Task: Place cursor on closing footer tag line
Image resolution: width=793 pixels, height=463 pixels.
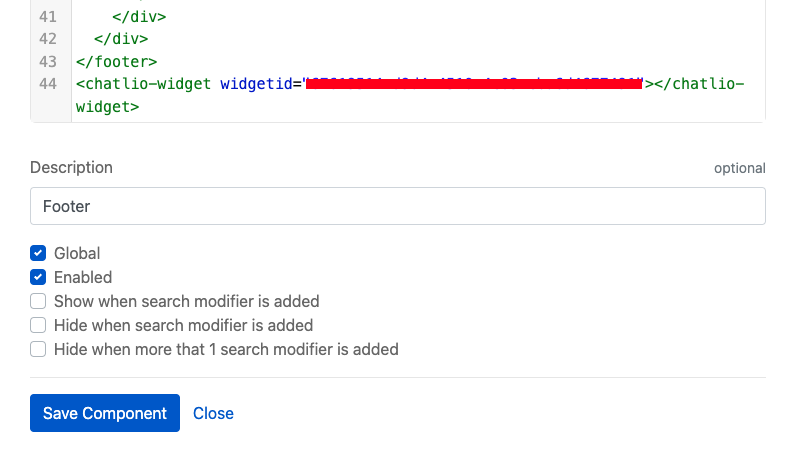Action: (x=116, y=62)
